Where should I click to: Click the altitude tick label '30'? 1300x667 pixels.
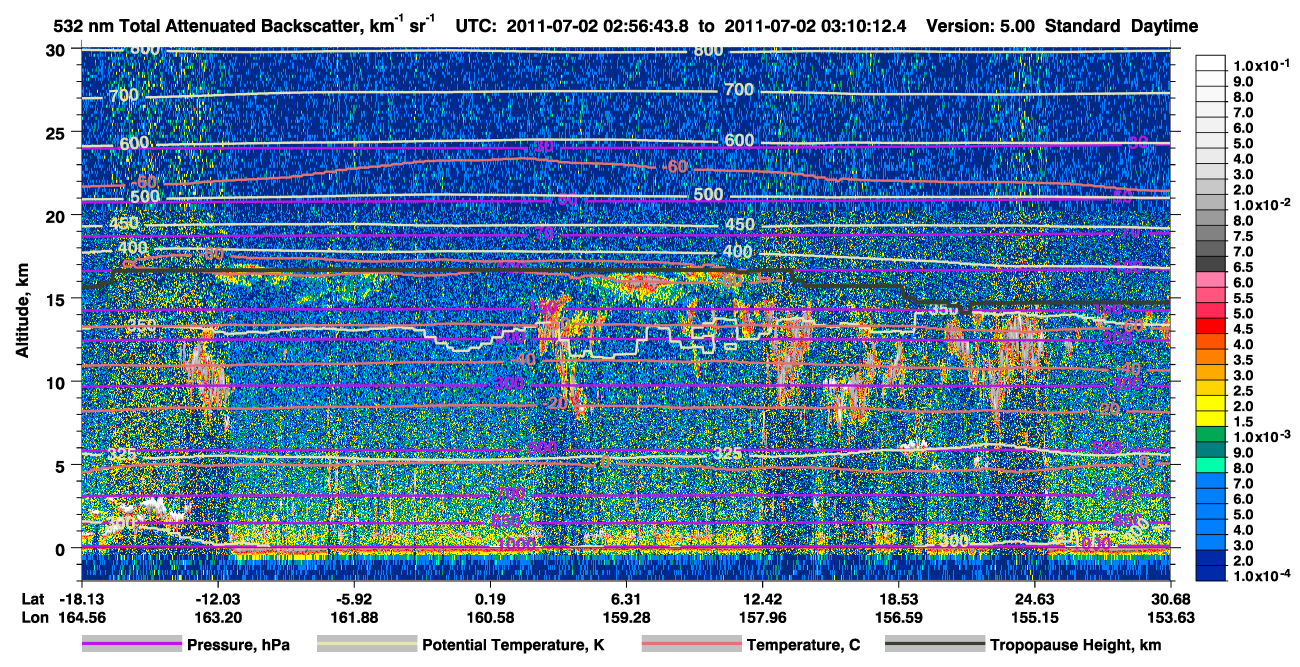point(57,50)
